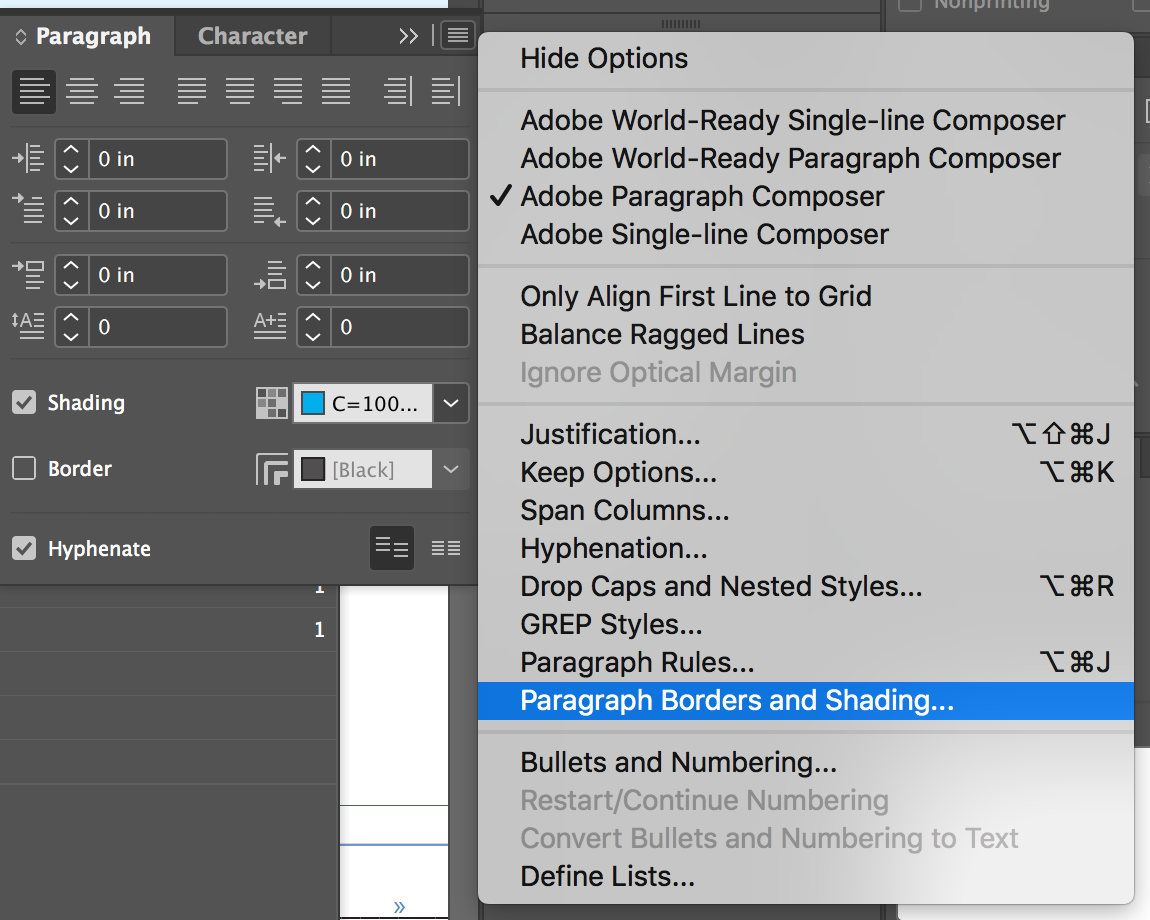Disable the Shading checkbox

[x=24, y=403]
